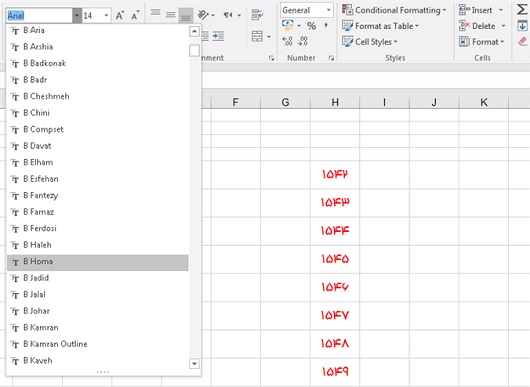Open Alignment dialog launcher
This screenshot has width=530, height=387.
[271, 58]
